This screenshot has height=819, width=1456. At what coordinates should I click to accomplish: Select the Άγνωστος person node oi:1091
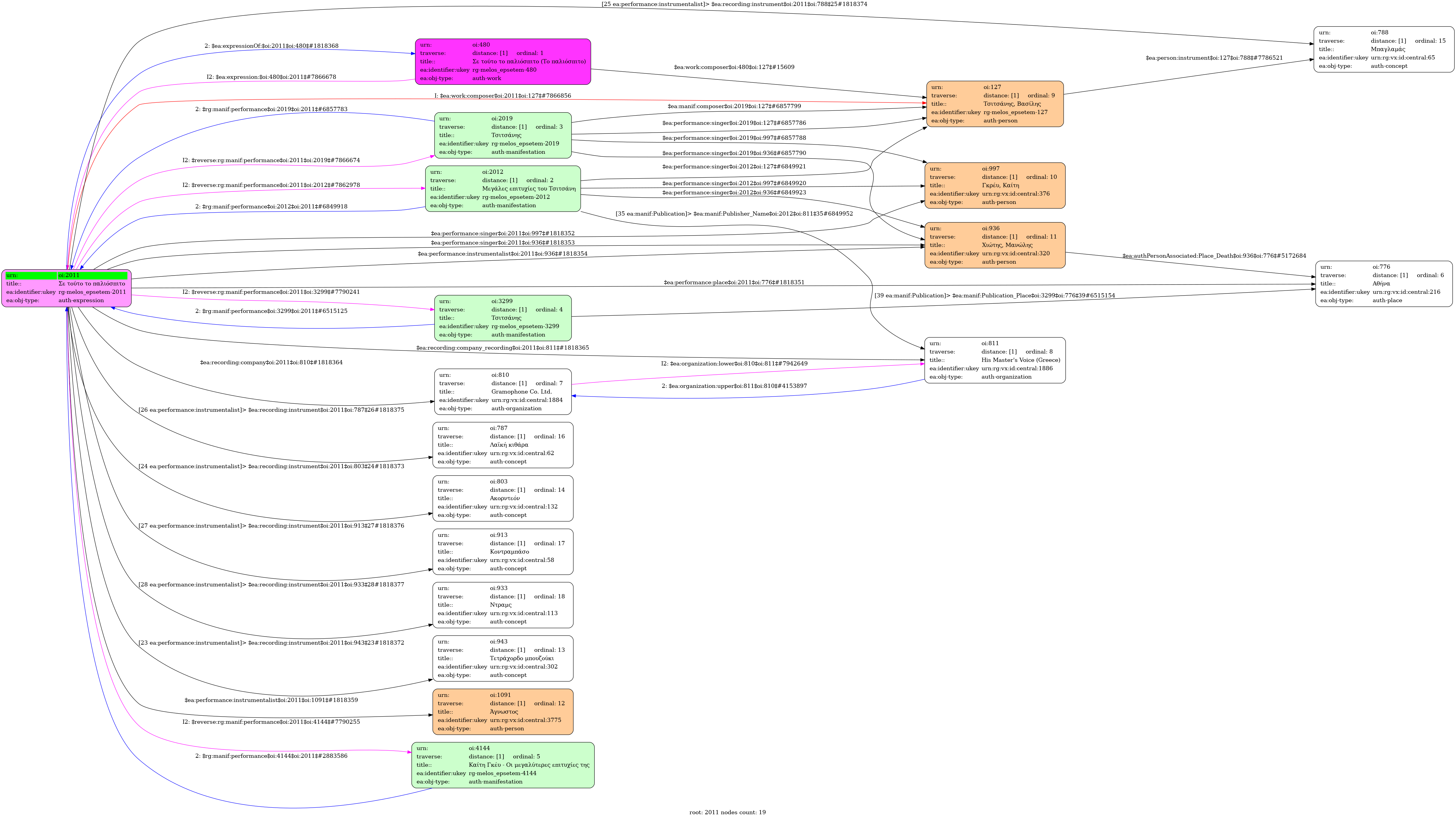click(503, 712)
